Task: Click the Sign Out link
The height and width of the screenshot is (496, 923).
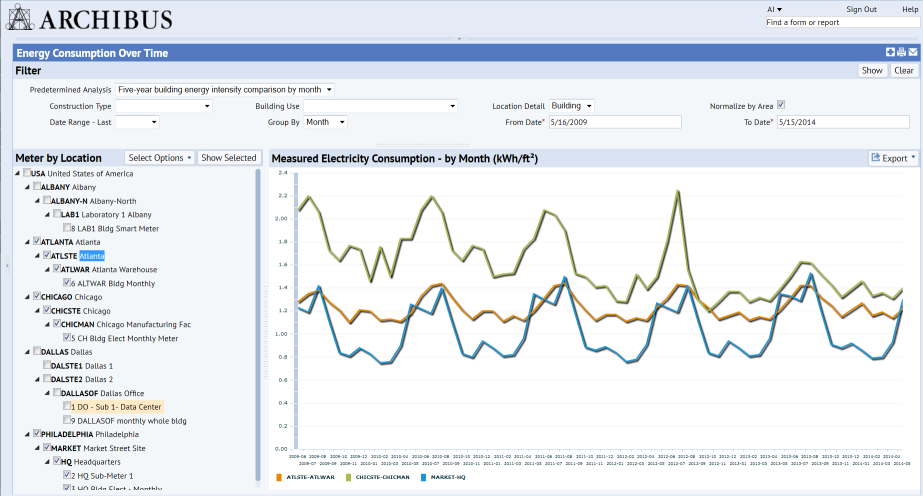Action: coord(861,9)
